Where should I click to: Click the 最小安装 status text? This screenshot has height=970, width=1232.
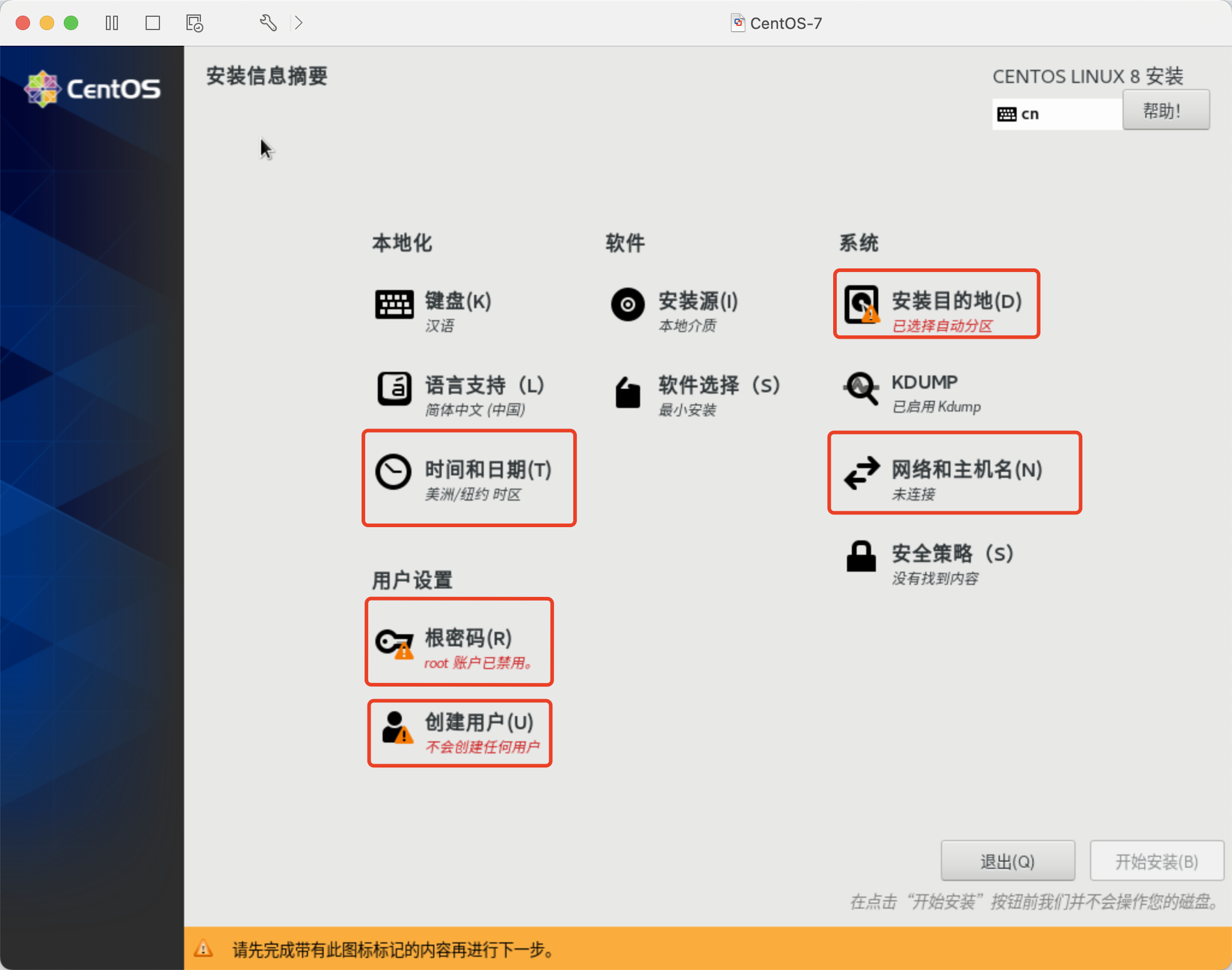(687, 410)
